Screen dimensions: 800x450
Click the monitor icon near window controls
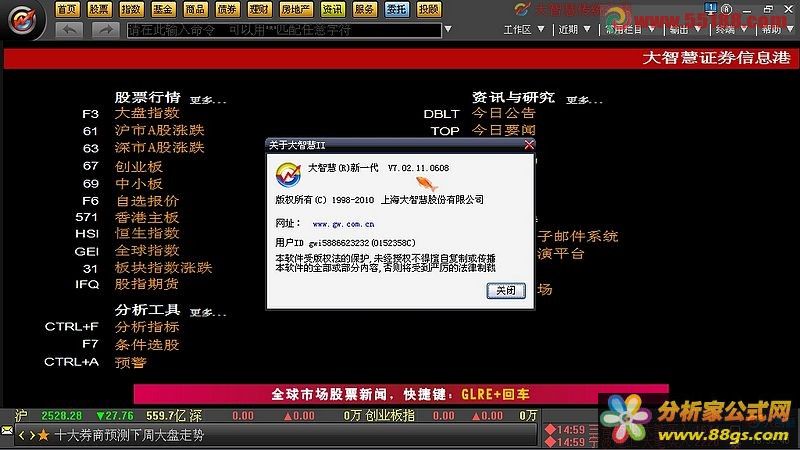(x=711, y=8)
